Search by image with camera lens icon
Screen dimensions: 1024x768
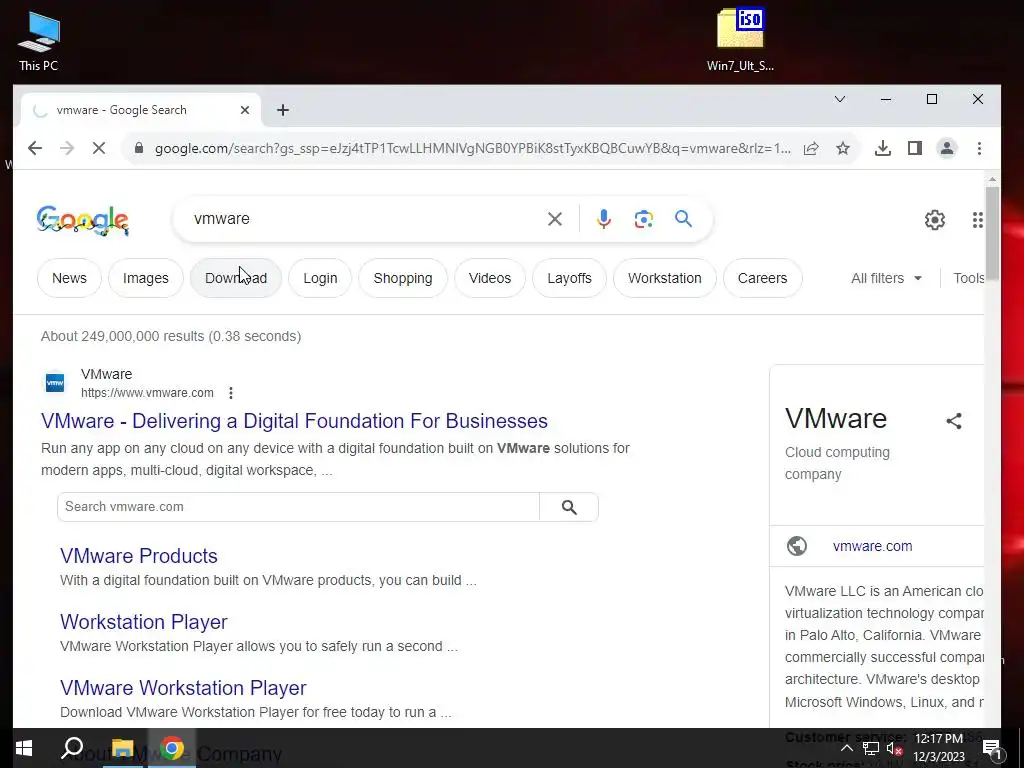tap(643, 219)
